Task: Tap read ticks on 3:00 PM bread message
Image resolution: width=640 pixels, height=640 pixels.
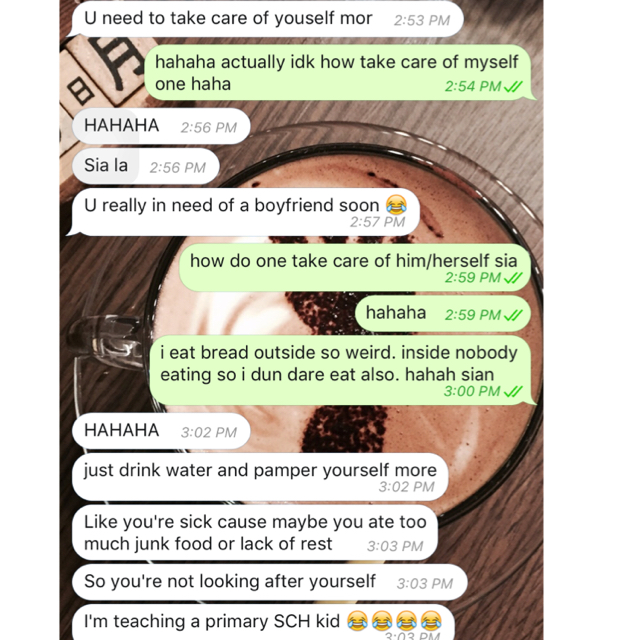Action: (513, 391)
